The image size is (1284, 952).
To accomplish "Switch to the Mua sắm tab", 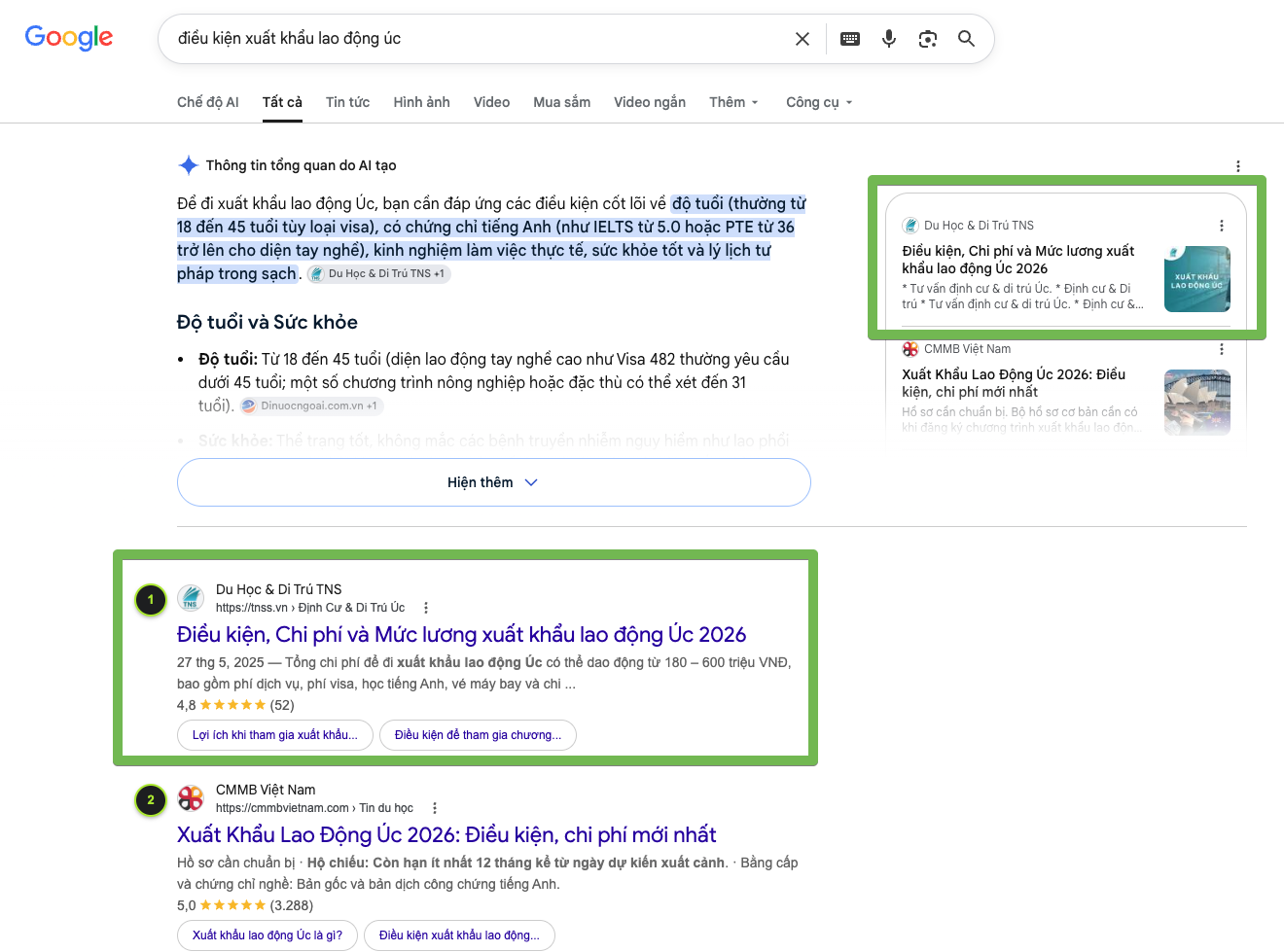I will point(561,102).
